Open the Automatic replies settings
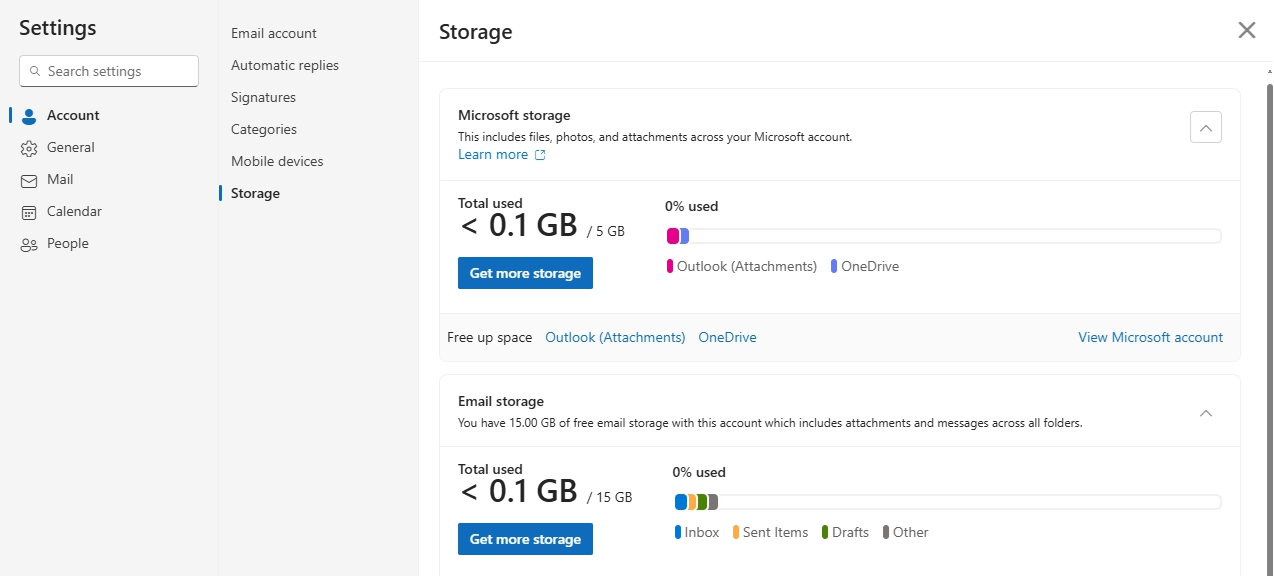This screenshot has height=577, width=1274. [285, 65]
